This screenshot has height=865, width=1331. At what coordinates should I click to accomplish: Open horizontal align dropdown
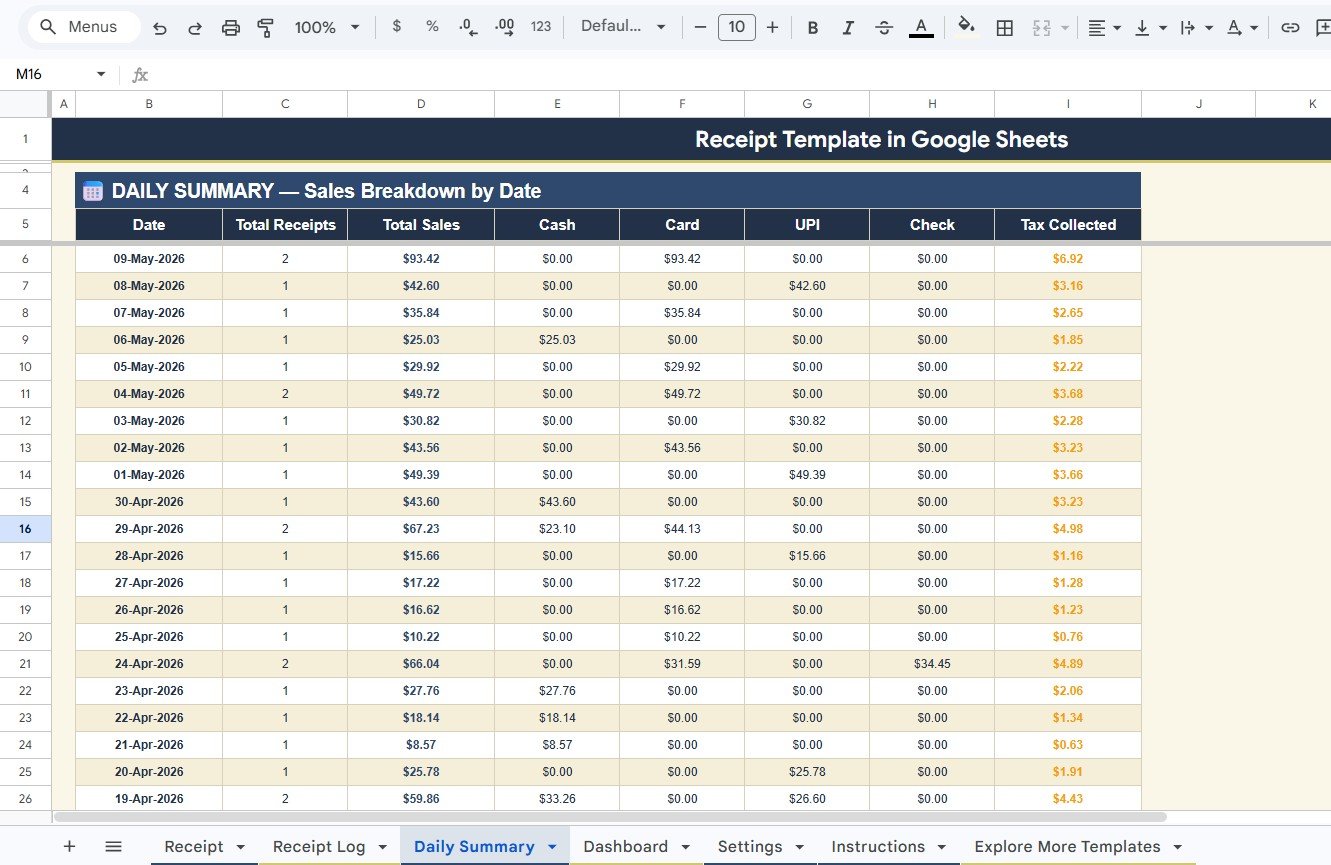[x=1104, y=28]
